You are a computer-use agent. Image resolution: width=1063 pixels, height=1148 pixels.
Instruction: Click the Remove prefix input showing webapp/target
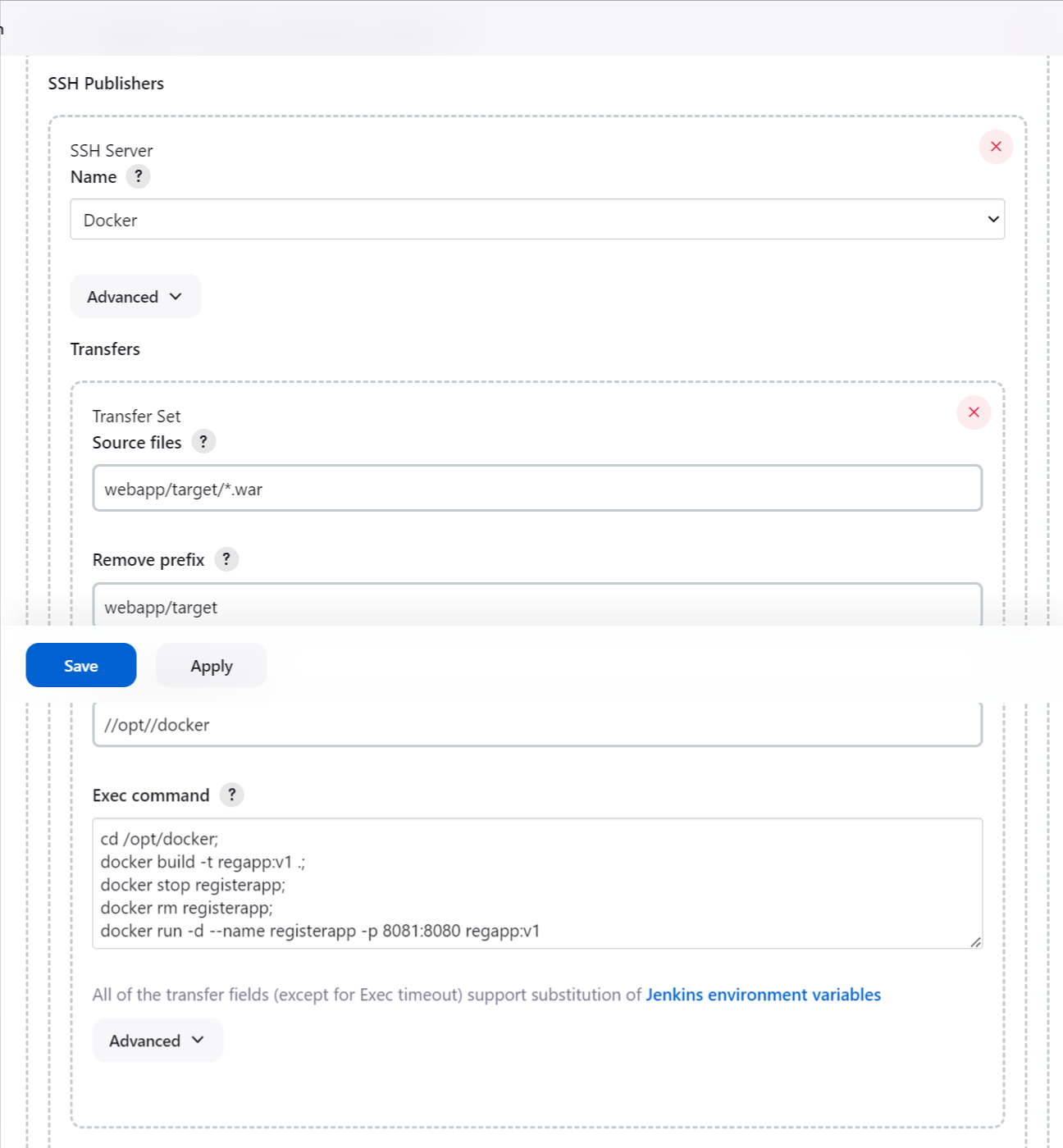click(x=537, y=607)
